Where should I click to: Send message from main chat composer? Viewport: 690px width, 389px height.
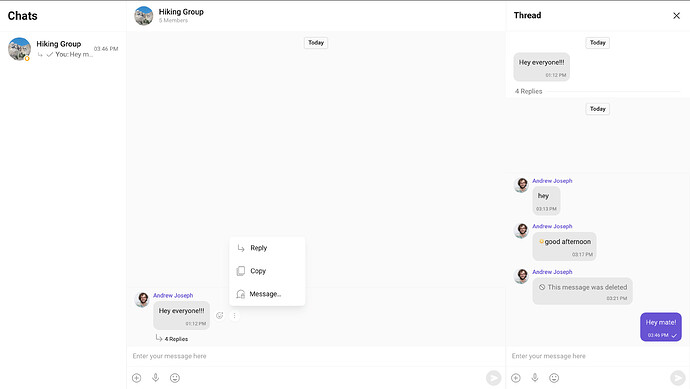tap(494, 378)
